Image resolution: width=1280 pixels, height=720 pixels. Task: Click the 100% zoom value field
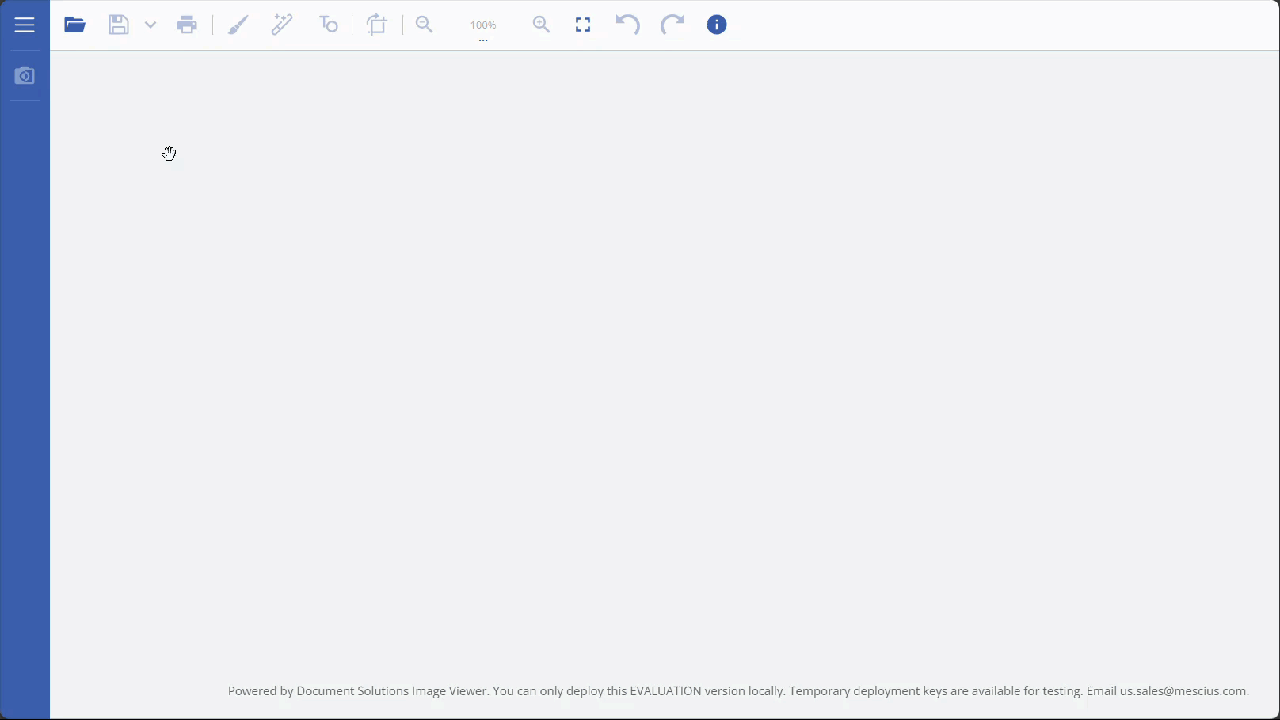point(483,24)
